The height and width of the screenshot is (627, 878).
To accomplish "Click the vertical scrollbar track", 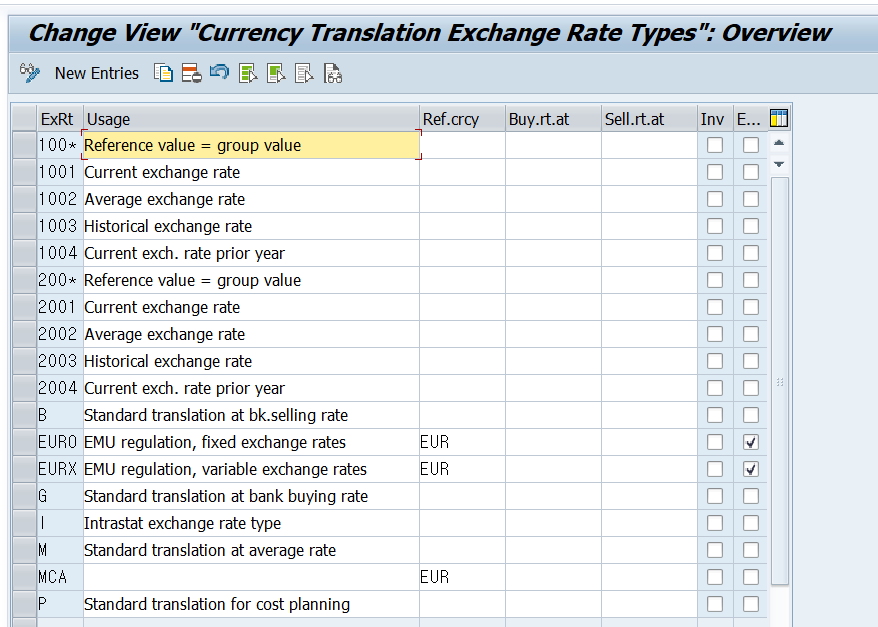I will point(779,381).
